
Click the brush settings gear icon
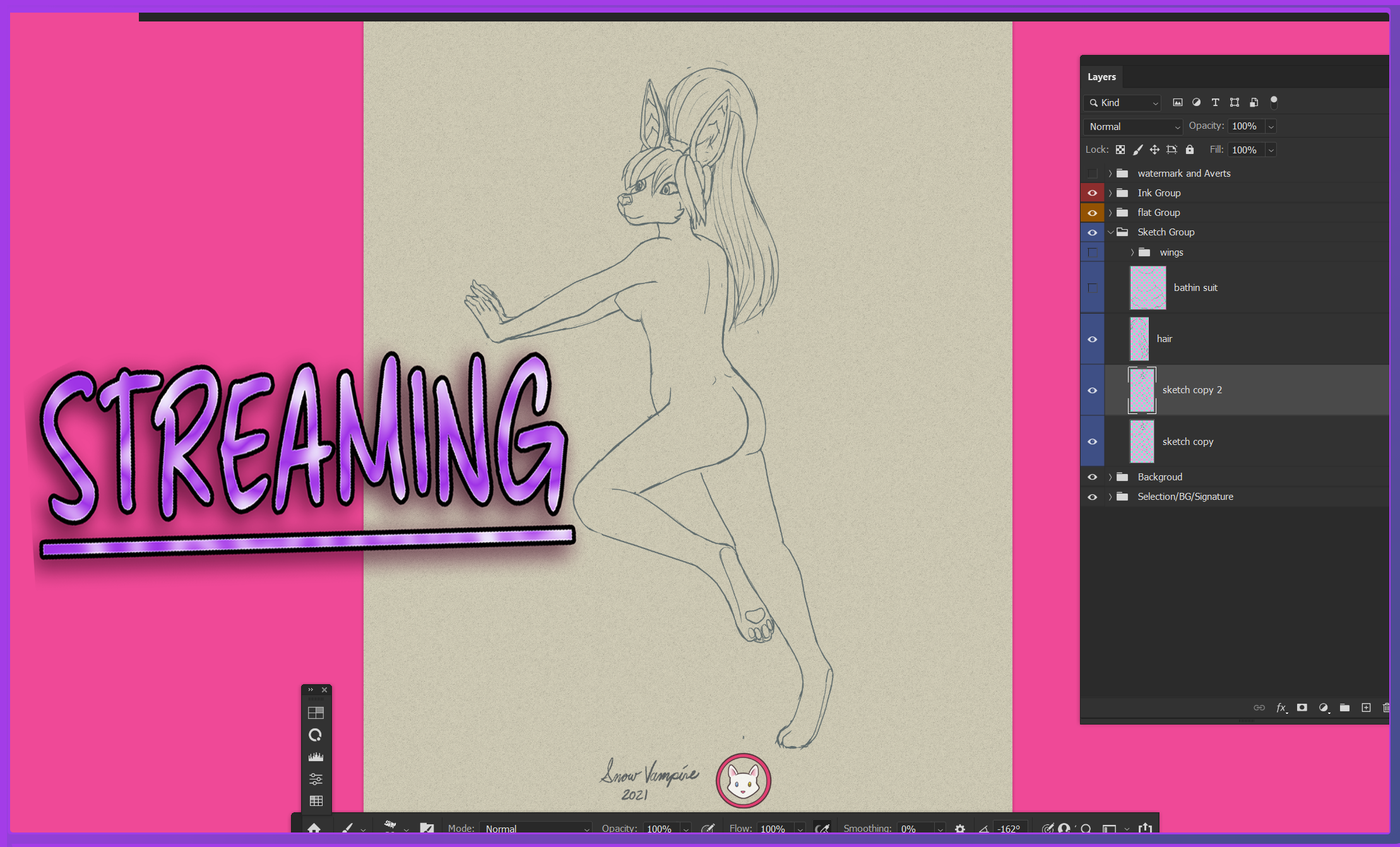959,829
